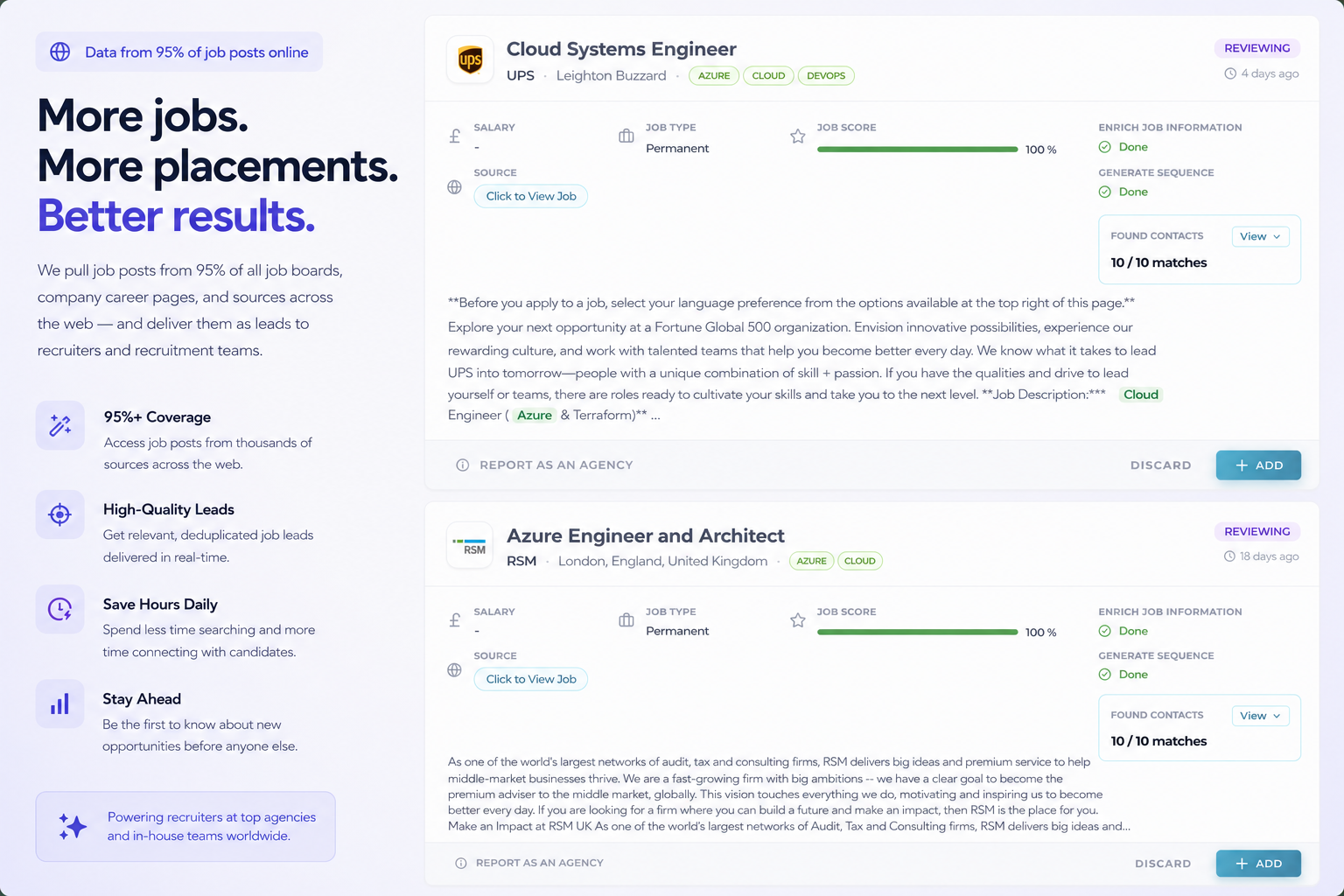Click the globe source icon in UPS job
The image size is (1344, 896).
pyautogui.click(x=455, y=187)
